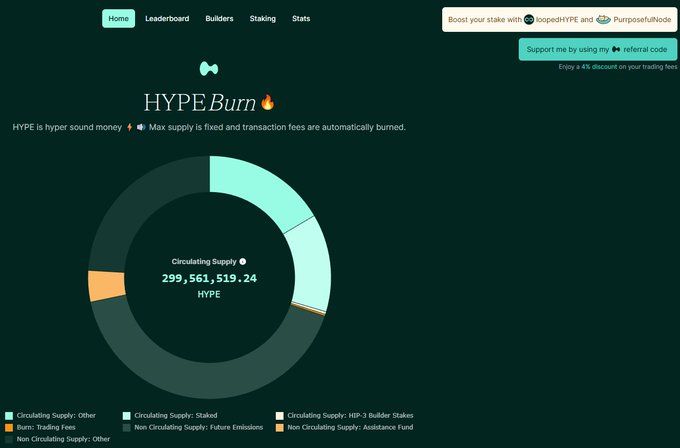Open the Stats page
Image resolution: width=680 pixels, height=448 pixels.
click(x=301, y=19)
